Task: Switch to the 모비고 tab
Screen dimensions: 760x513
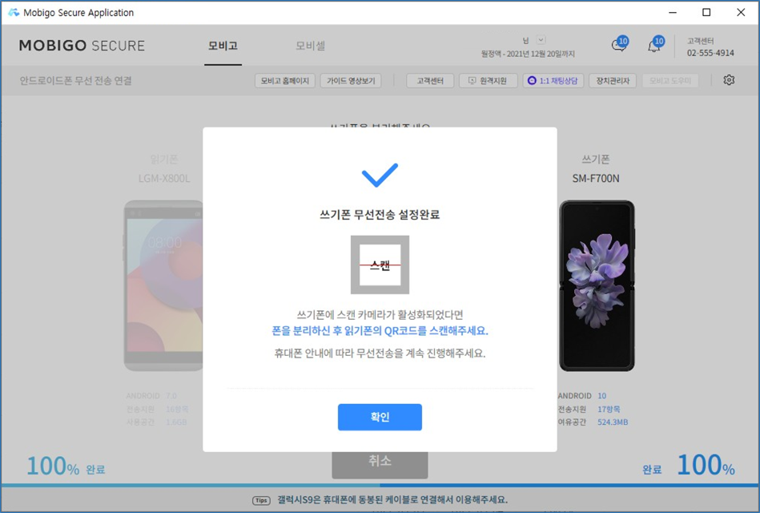Action: tap(223, 46)
